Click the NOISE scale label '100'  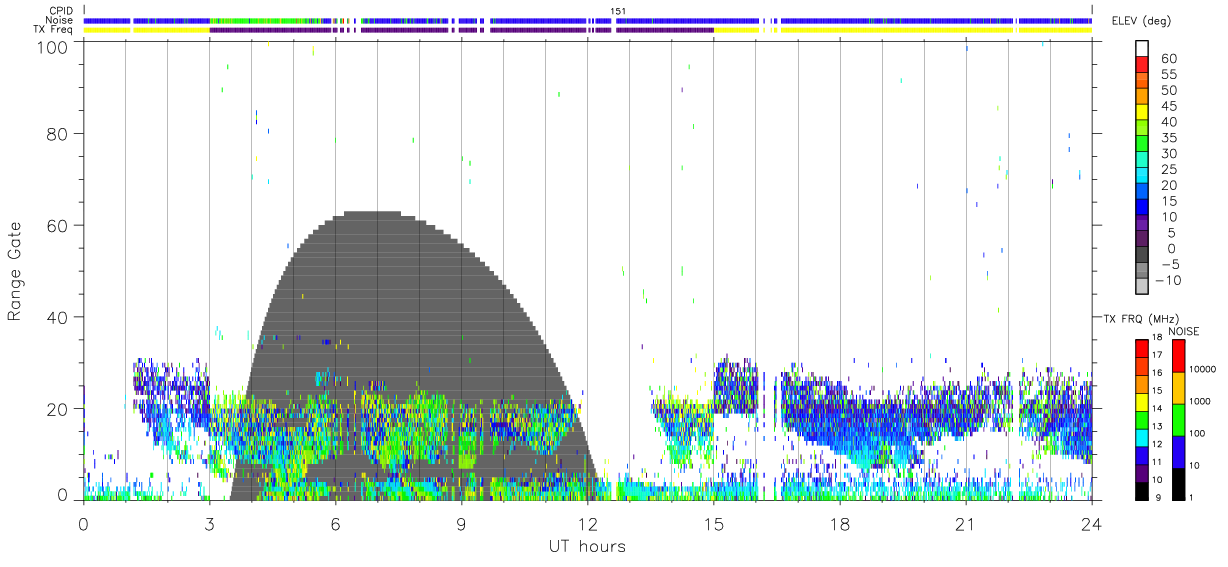click(1198, 433)
